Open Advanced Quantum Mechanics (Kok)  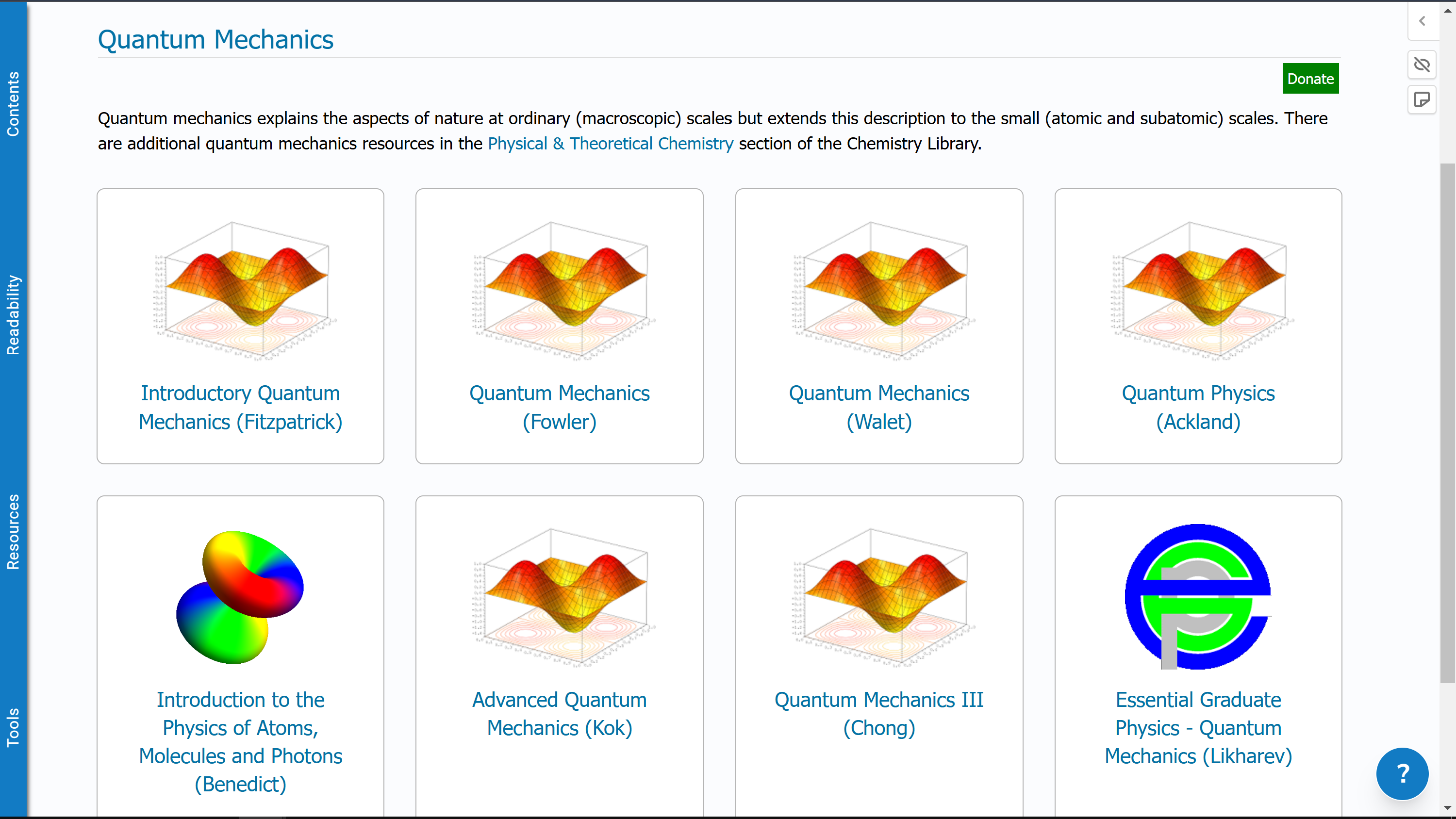559,714
